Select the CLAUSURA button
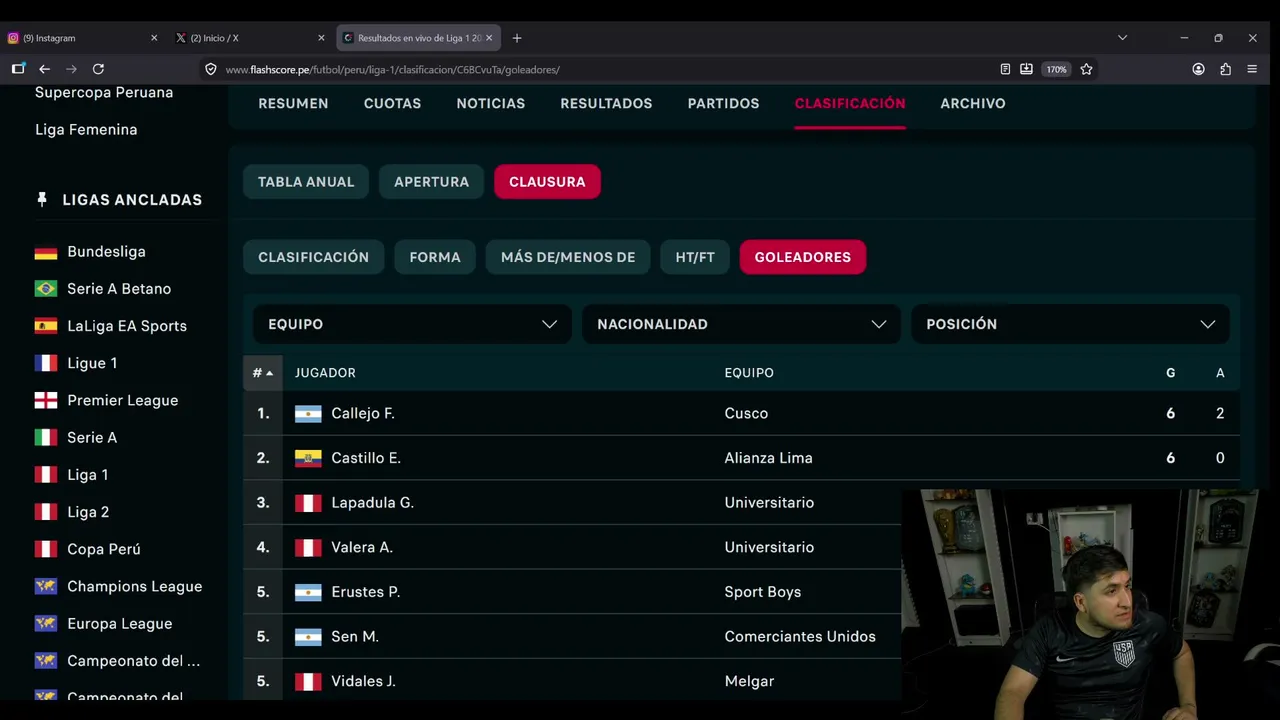1280x720 pixels. (x=547, y=182)
